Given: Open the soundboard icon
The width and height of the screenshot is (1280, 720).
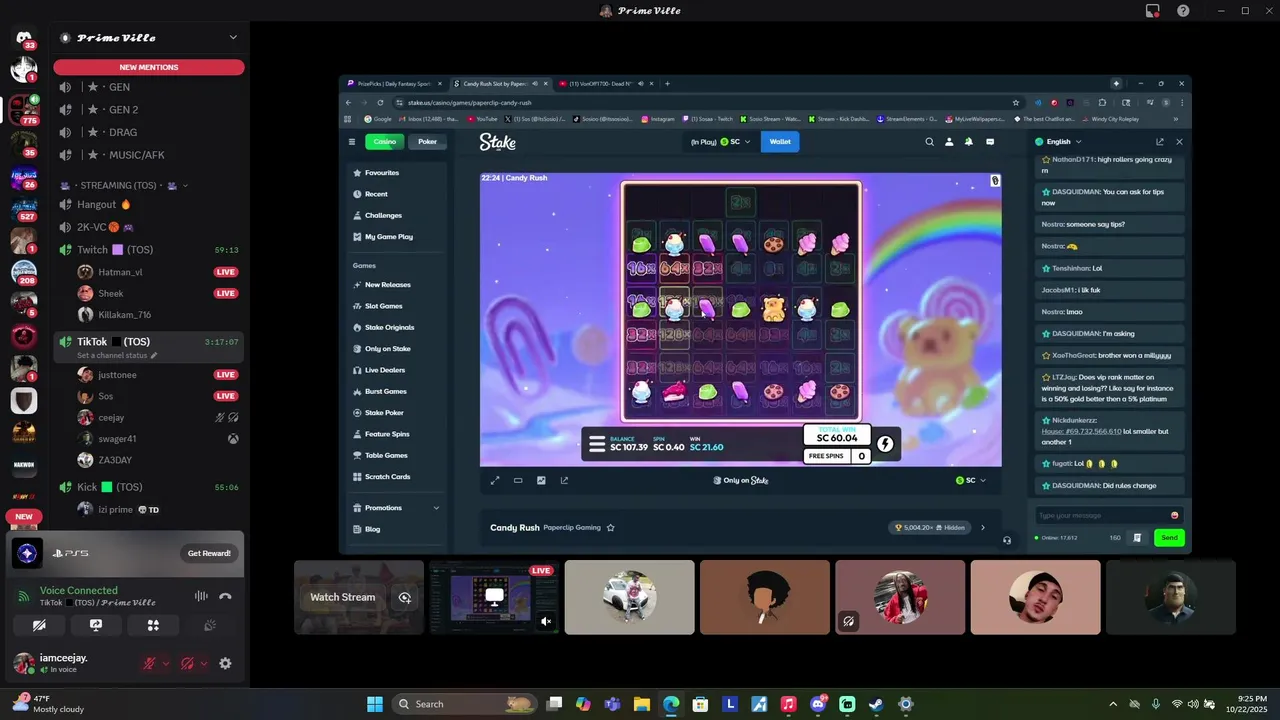Looking at the screenshot, I should pos(210,625).
